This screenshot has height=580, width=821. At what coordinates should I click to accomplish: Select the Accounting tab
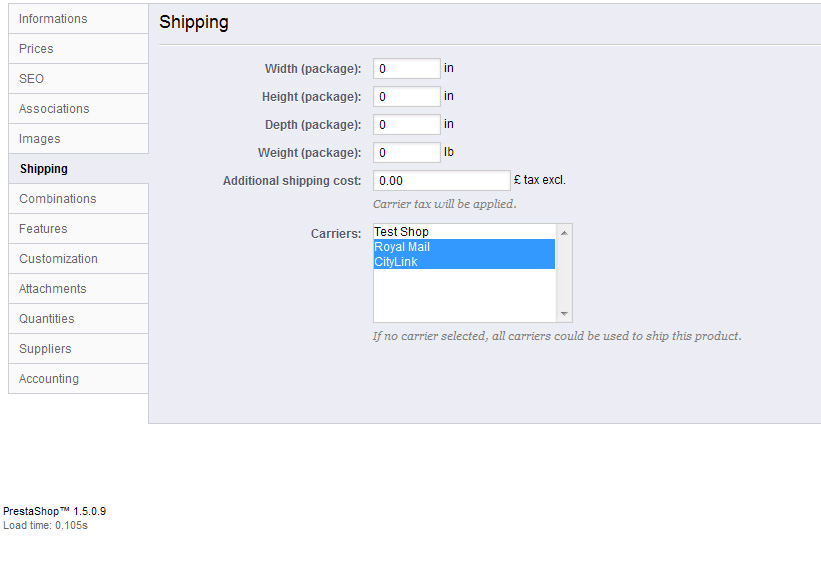79,378
